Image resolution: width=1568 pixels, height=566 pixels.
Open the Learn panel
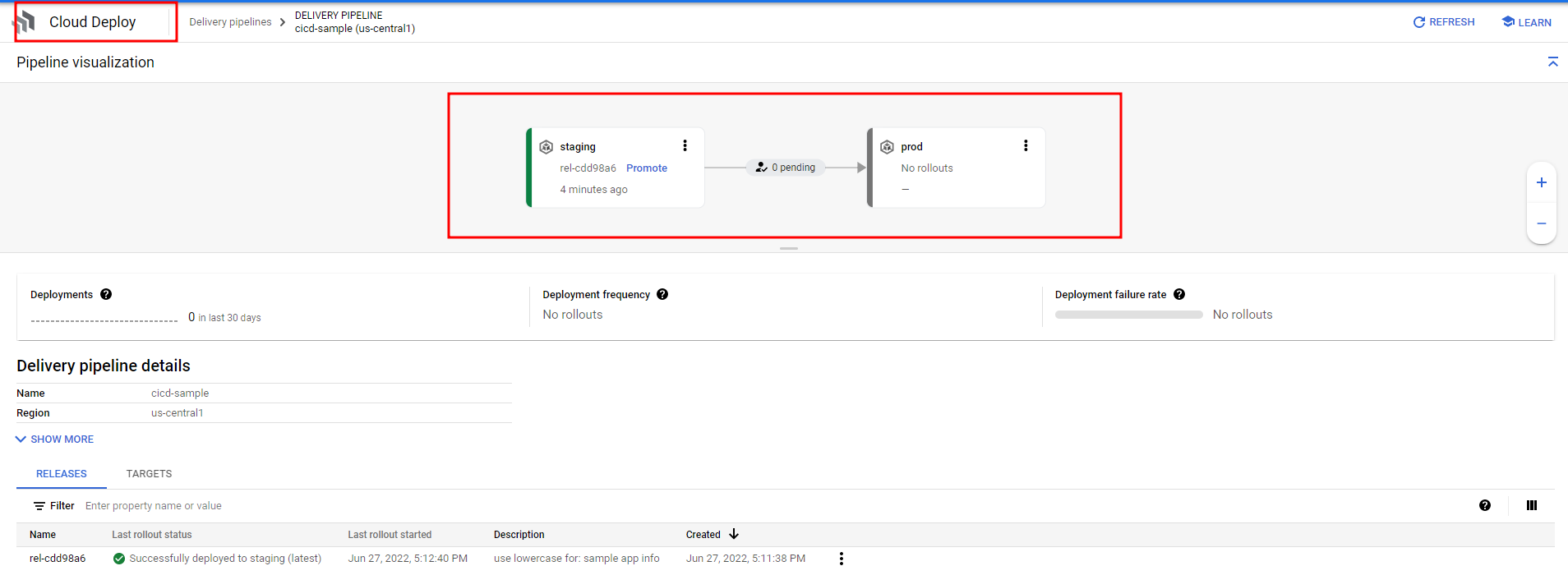1526,22
